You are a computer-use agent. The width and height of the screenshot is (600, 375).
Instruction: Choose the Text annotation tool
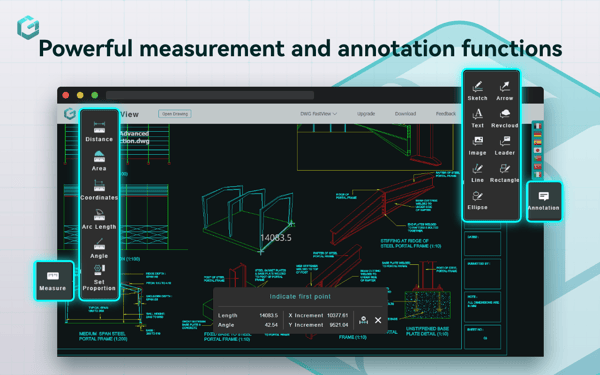click(477, 118)
